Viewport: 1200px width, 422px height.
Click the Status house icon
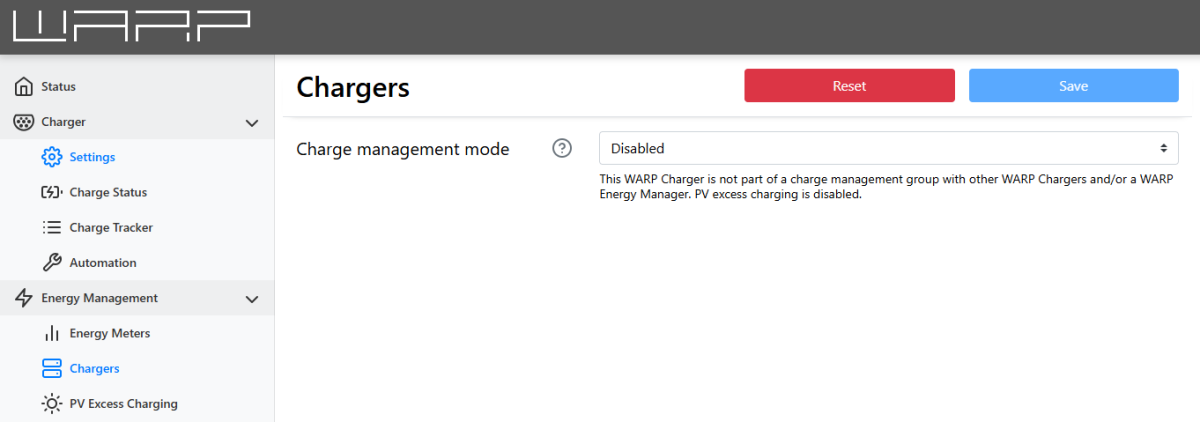pos(24,87)
